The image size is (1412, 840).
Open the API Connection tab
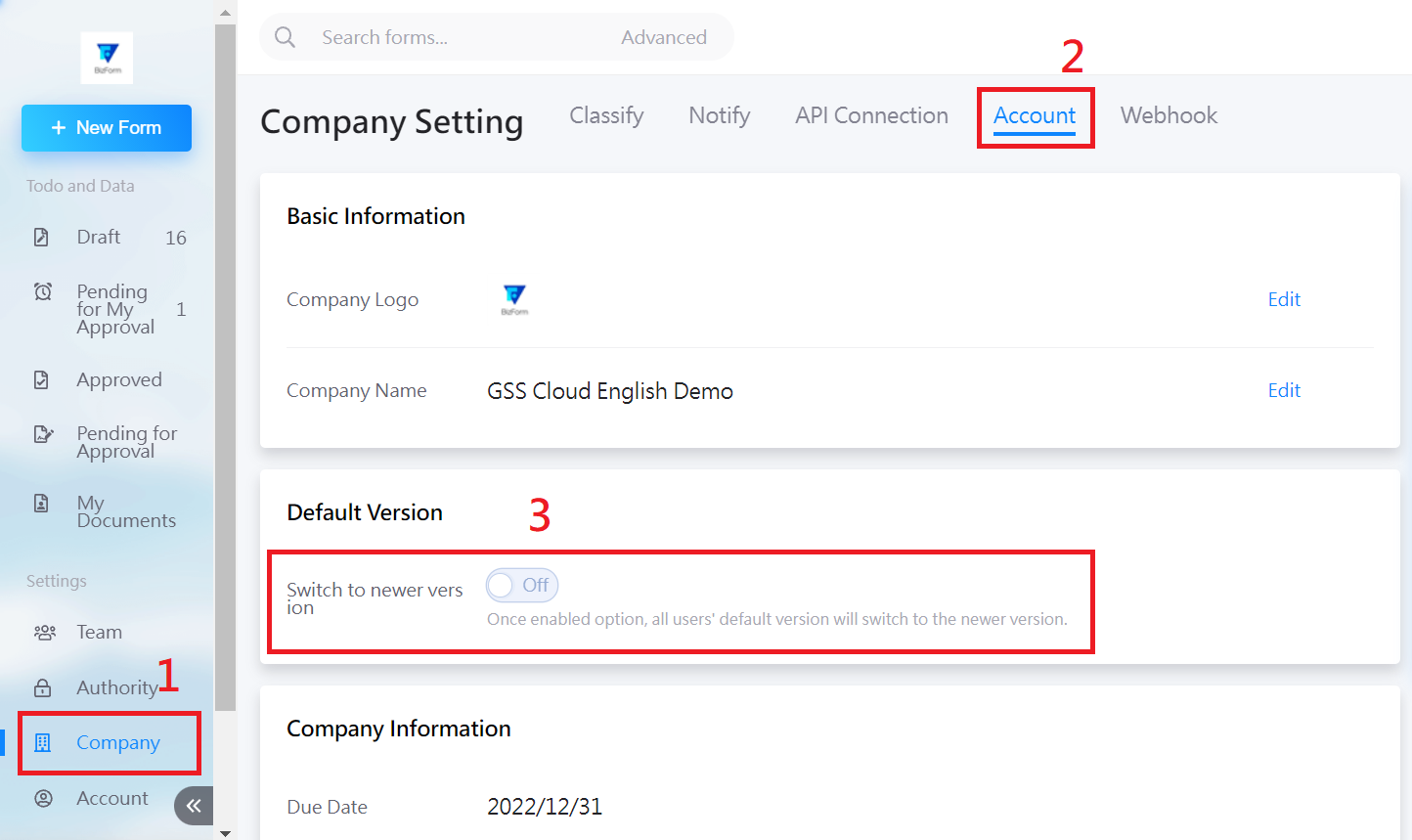pos(871,115)
